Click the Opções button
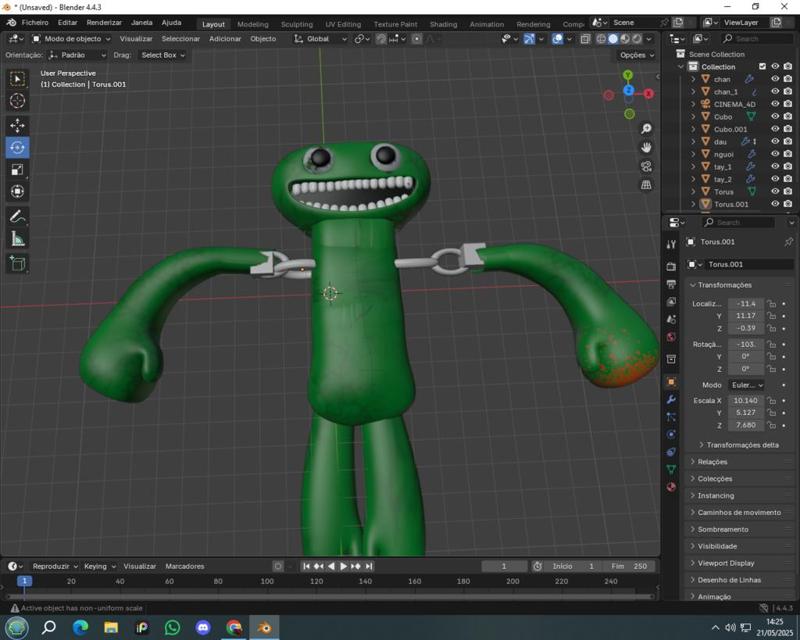Viewport: 800px width, 640px height. point(636,55)
